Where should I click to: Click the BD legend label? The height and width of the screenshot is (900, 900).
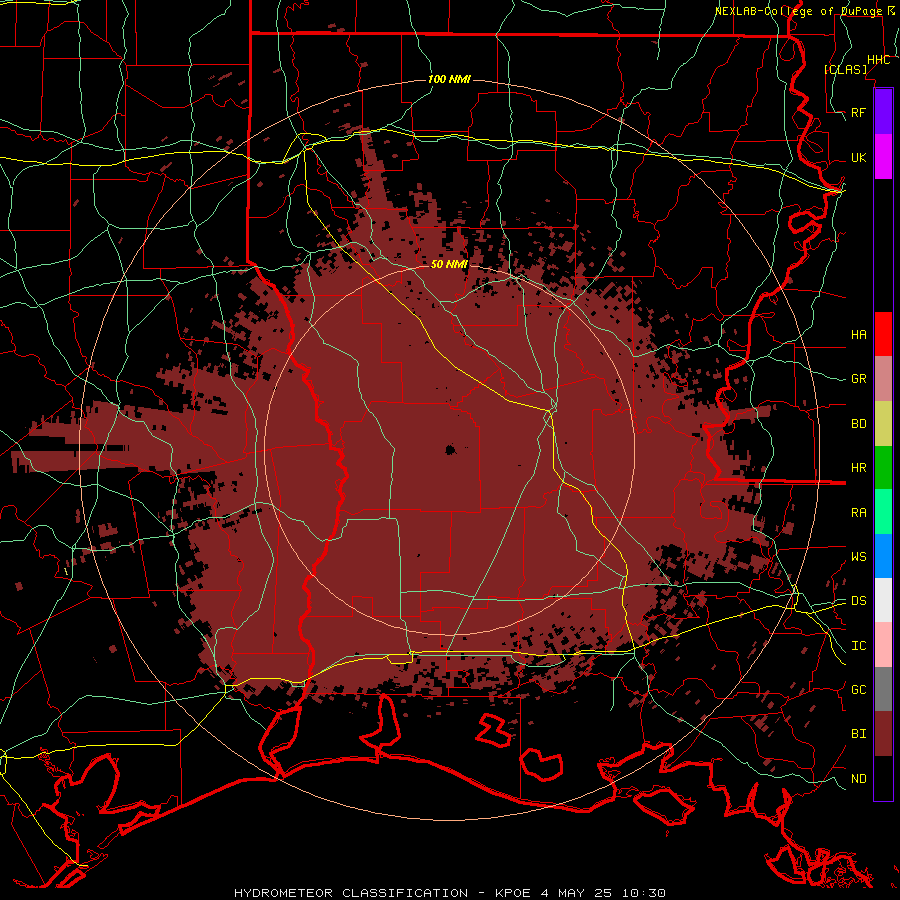859,424
